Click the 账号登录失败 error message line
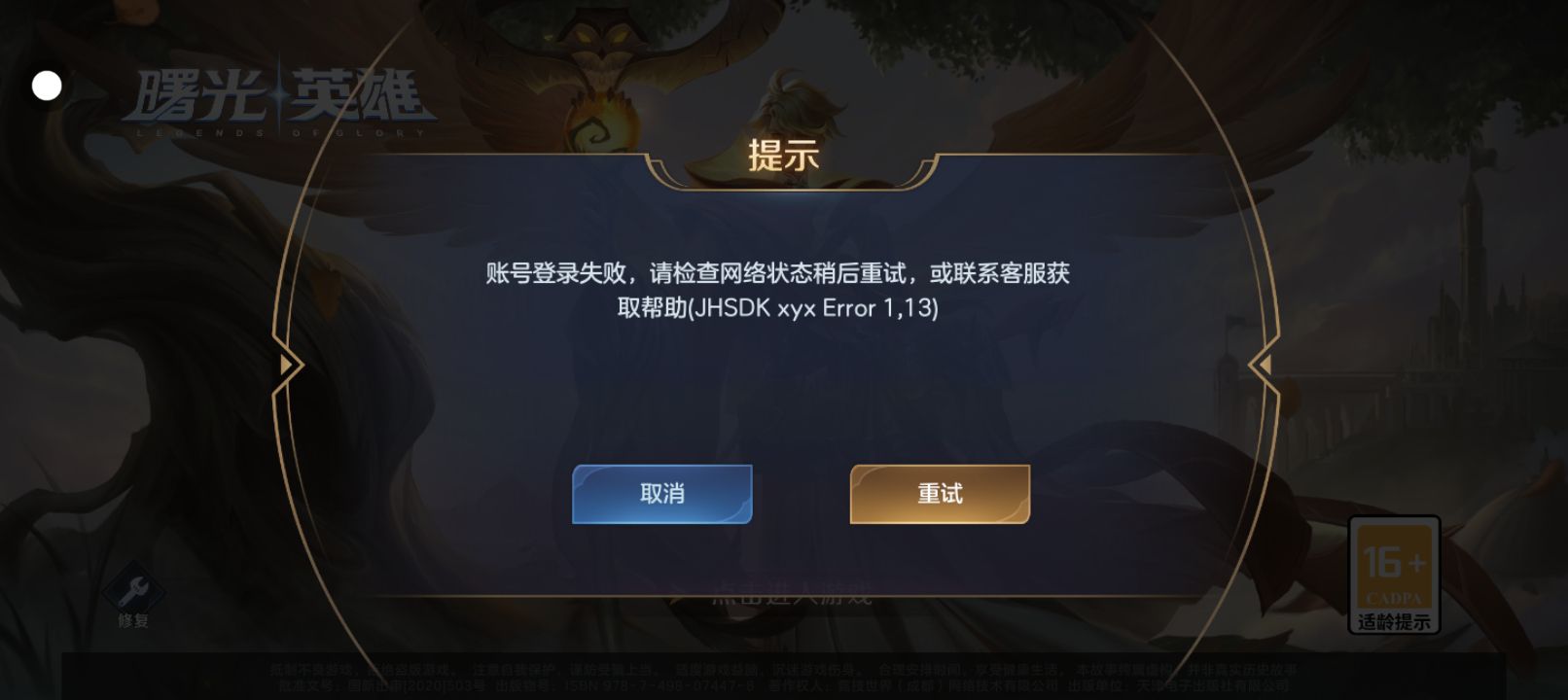The image size is (1568, 700). click(x=778, y=273)
